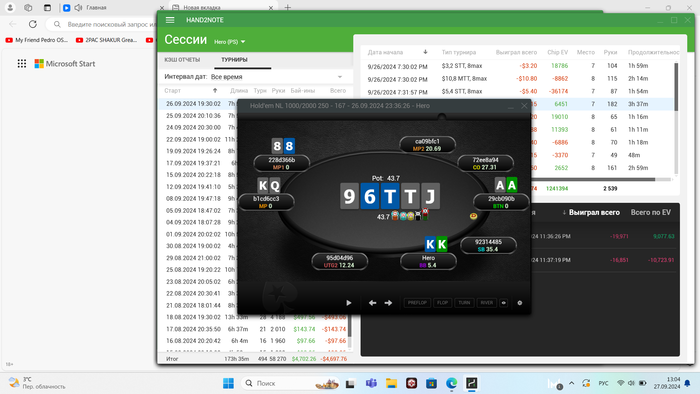
Task: Open a new browser tab
Action: 288,8
